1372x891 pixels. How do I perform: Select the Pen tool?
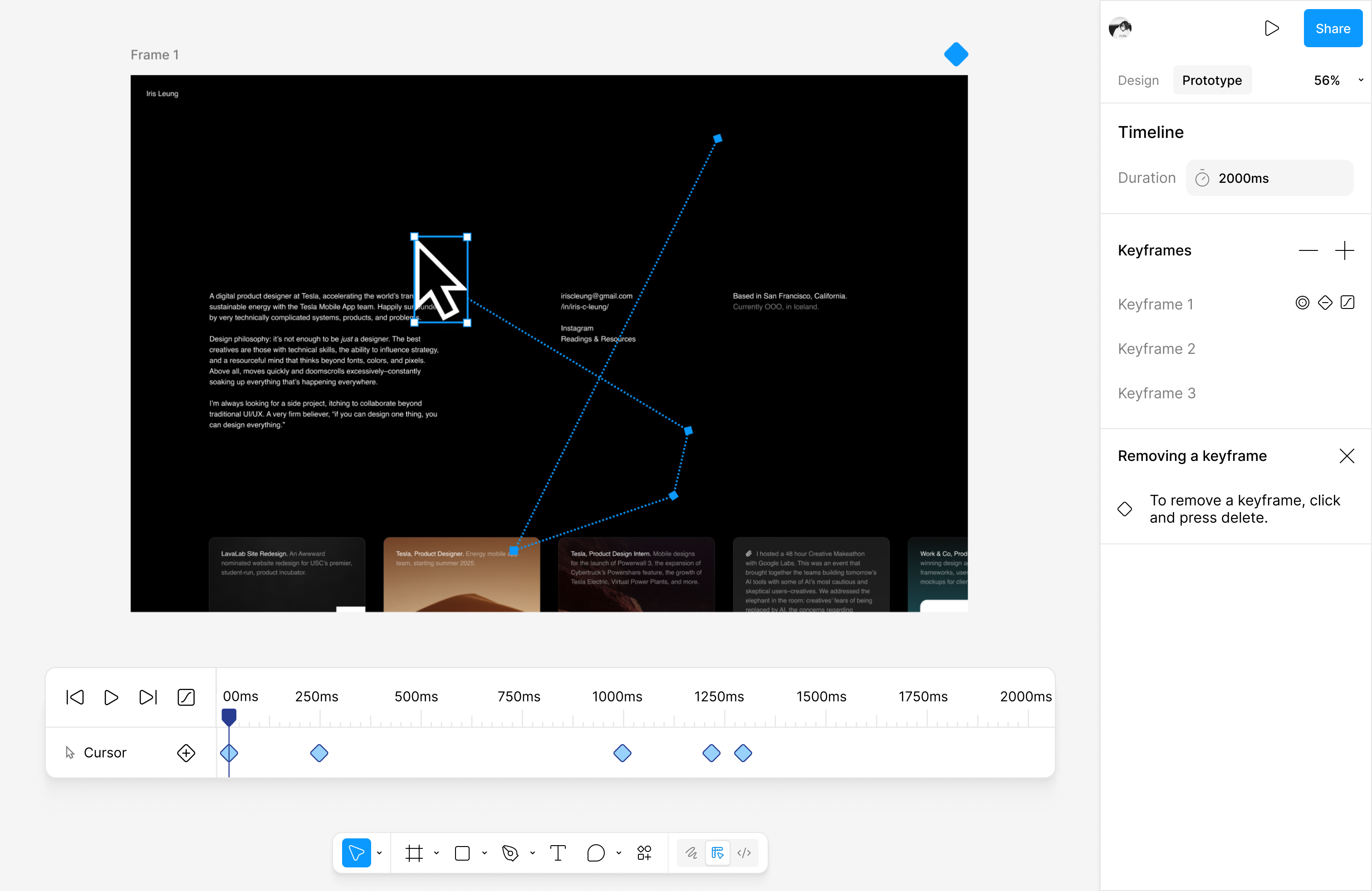510,852
